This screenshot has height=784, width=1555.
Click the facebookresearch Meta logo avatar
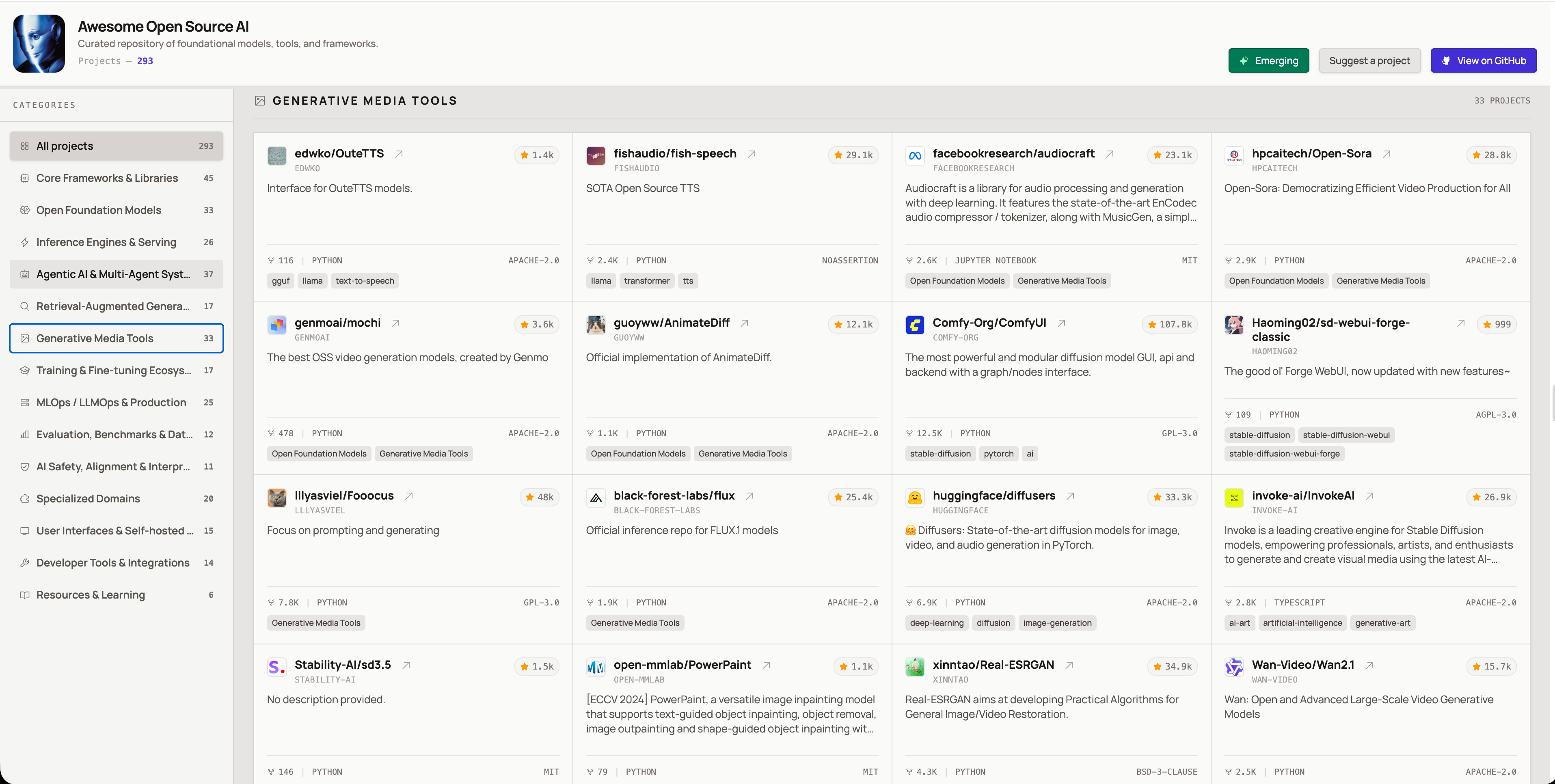coord(915,156)
